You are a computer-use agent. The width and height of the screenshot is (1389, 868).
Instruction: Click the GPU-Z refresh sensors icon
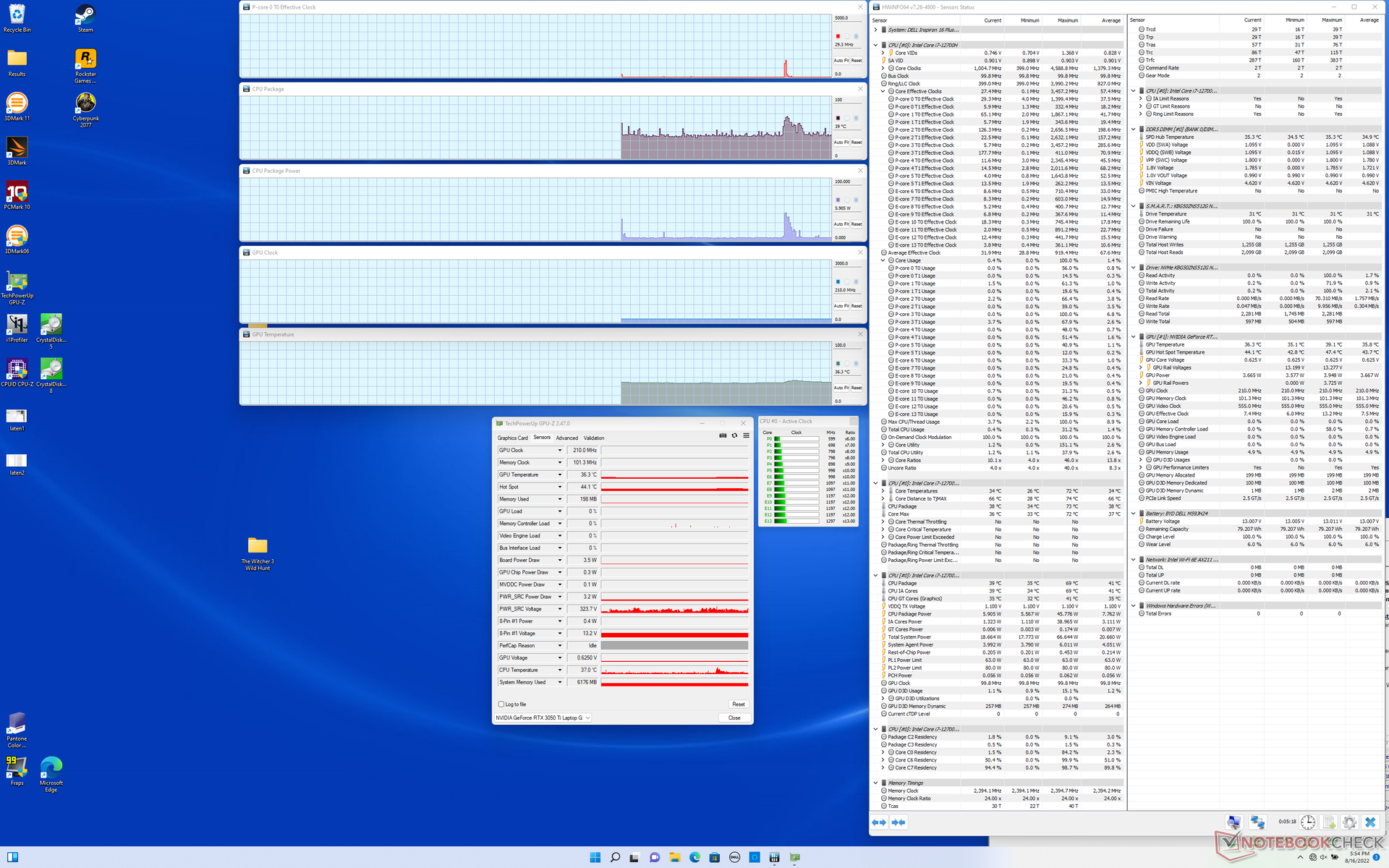tap(734, 435)
